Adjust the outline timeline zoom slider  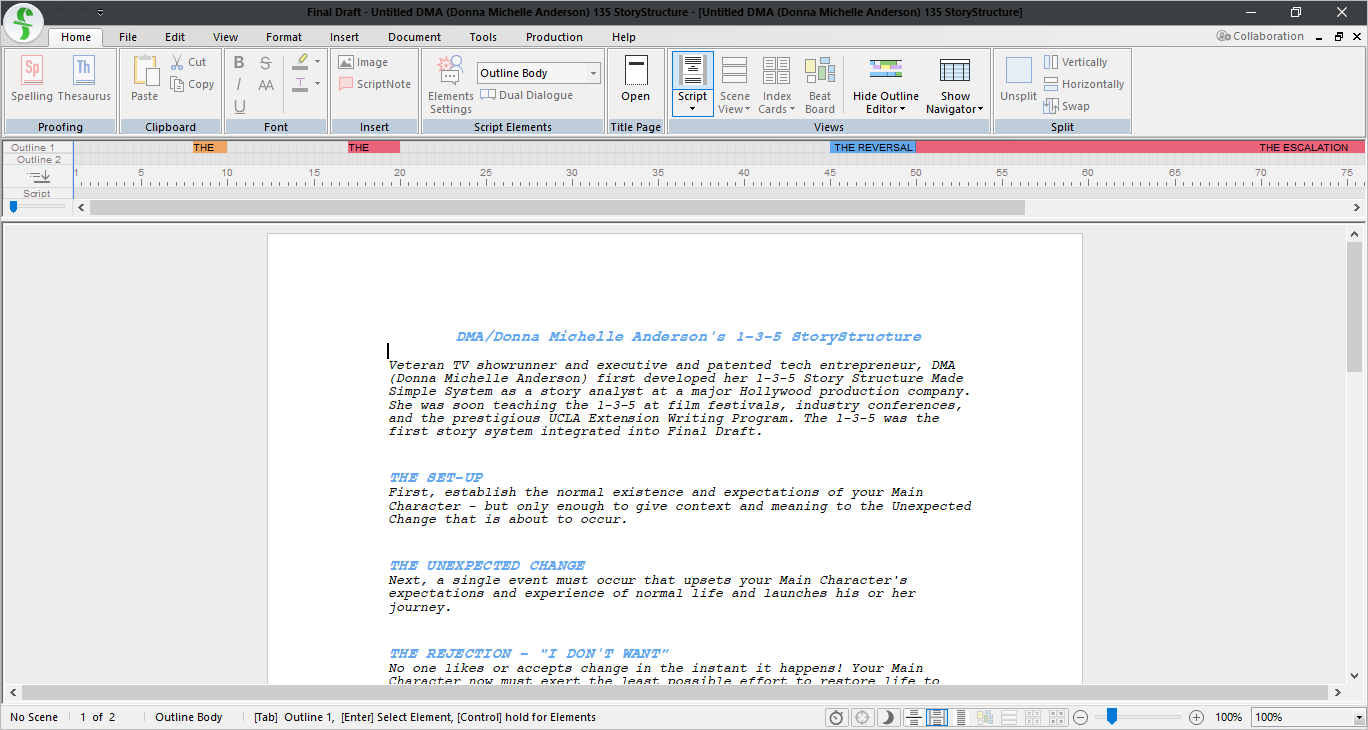coord(13,206)
